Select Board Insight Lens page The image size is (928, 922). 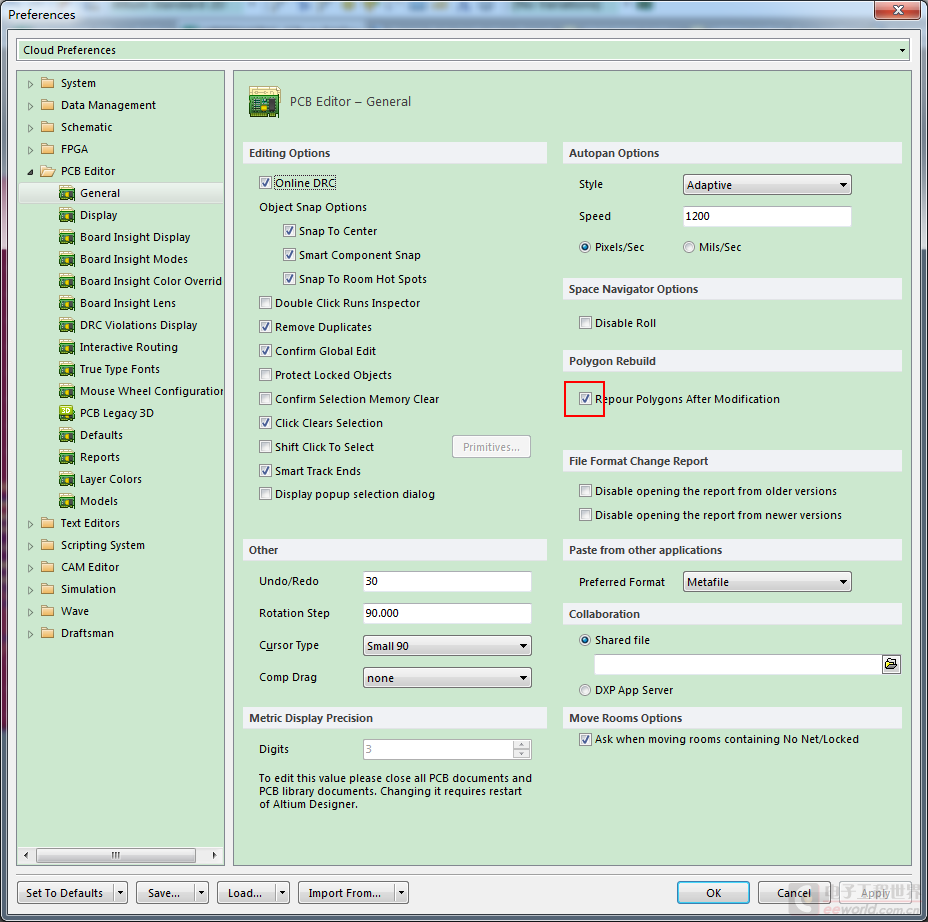point(128,304)
